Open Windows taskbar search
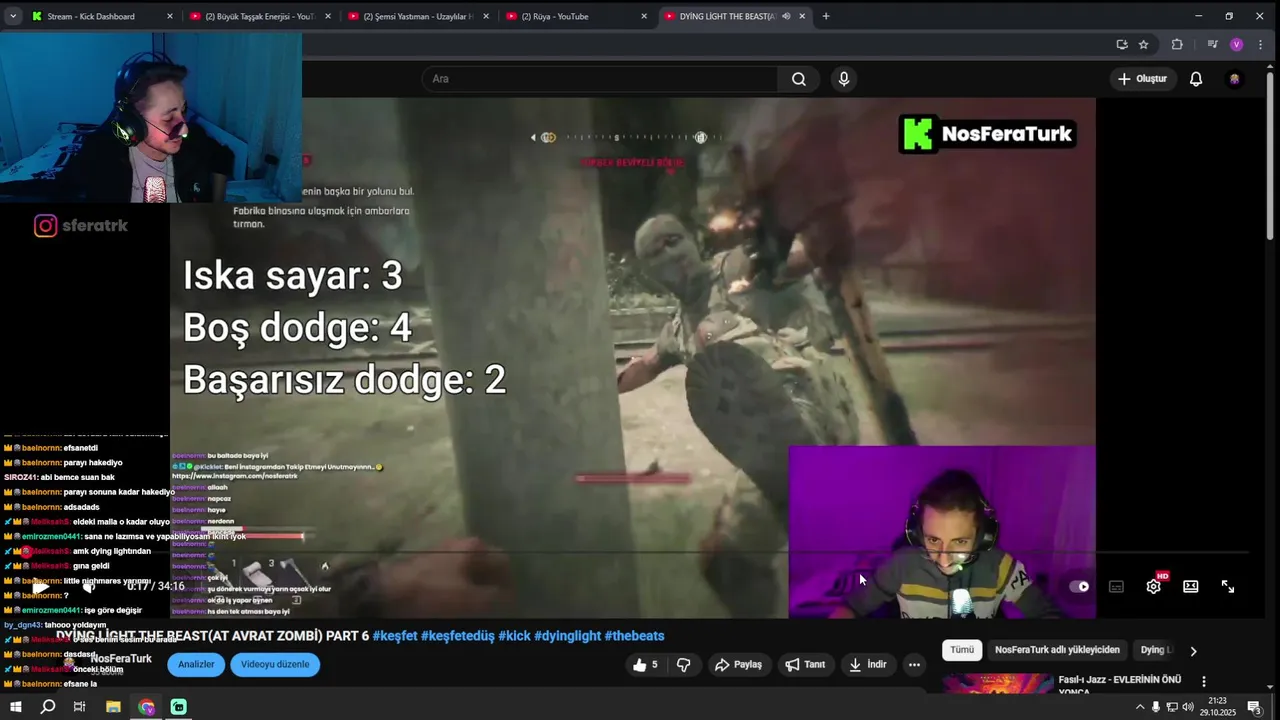1280x720 pixels. (47, 707)
